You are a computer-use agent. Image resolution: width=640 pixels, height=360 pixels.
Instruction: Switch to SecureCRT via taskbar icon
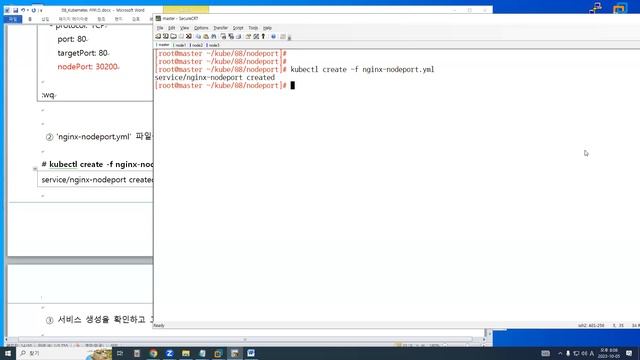[x=235, y=353]
